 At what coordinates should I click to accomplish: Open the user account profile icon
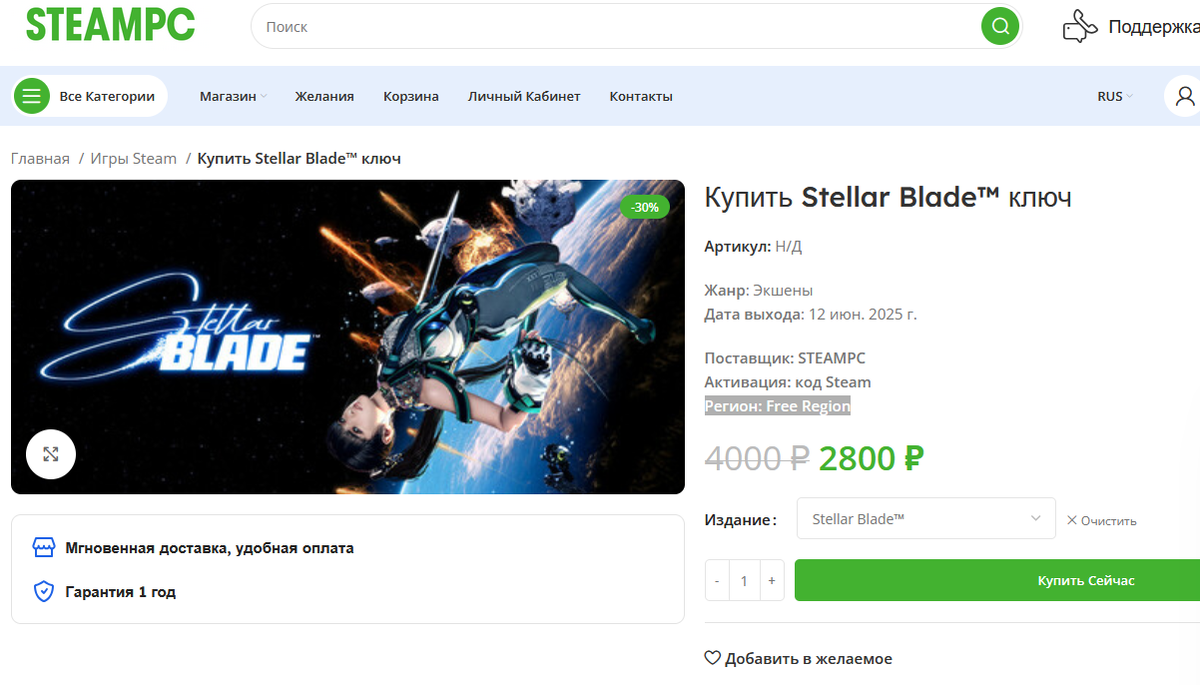[x=1185, y=96]
